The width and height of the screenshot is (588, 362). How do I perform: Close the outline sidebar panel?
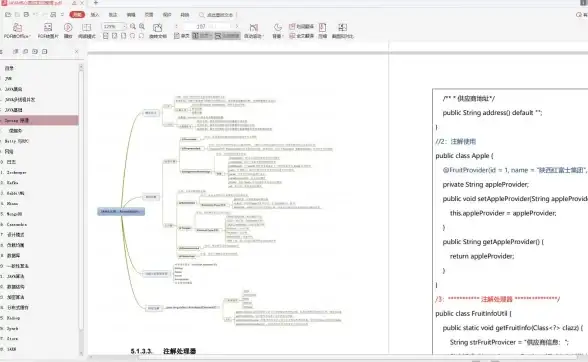coord(76,51)
